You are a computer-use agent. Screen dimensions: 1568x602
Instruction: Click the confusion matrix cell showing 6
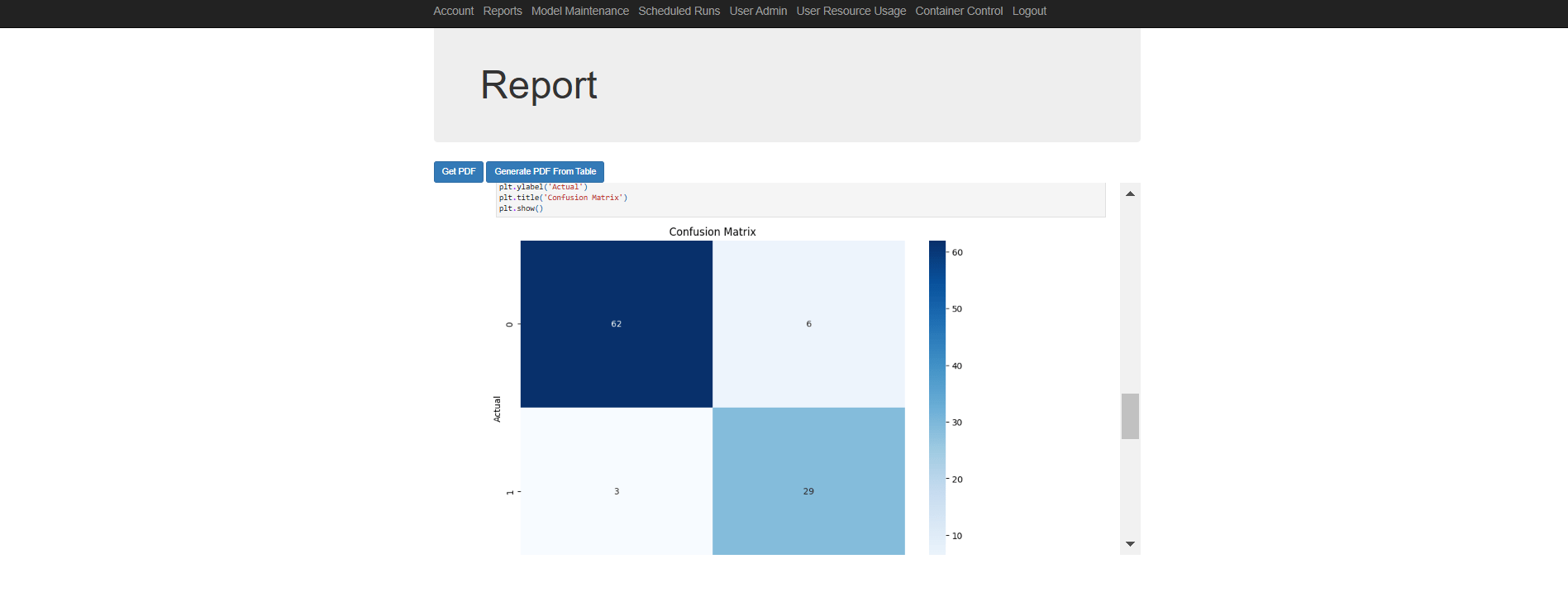click(808, 324)
